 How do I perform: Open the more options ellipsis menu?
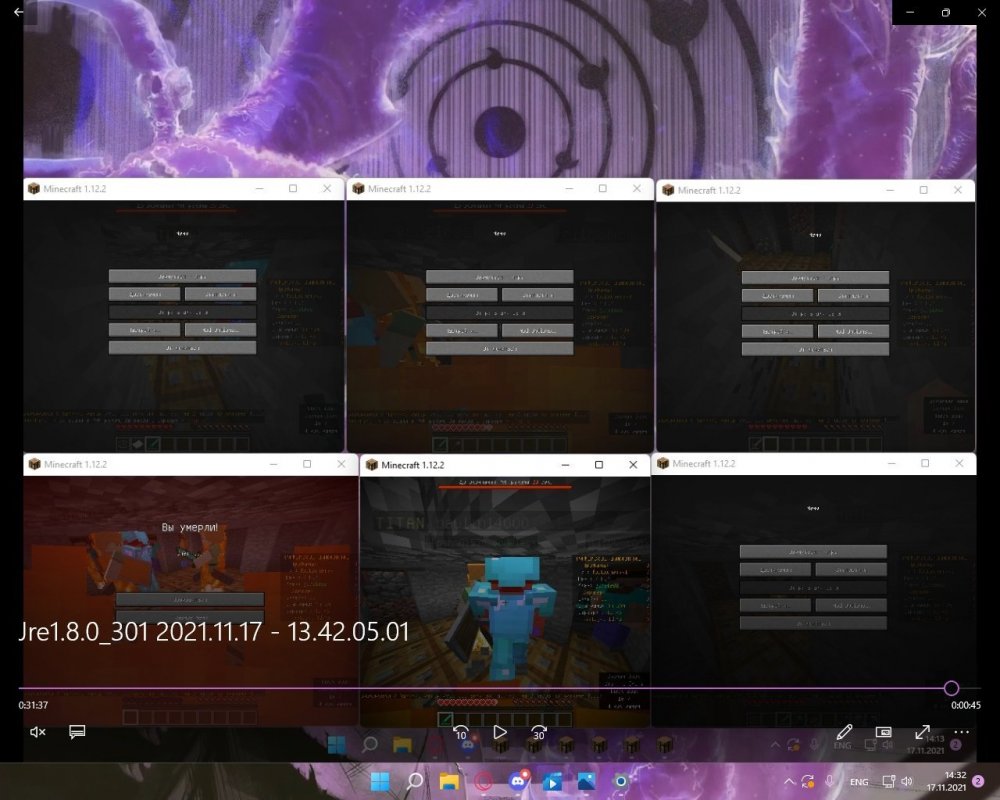[x=962, y=732]
